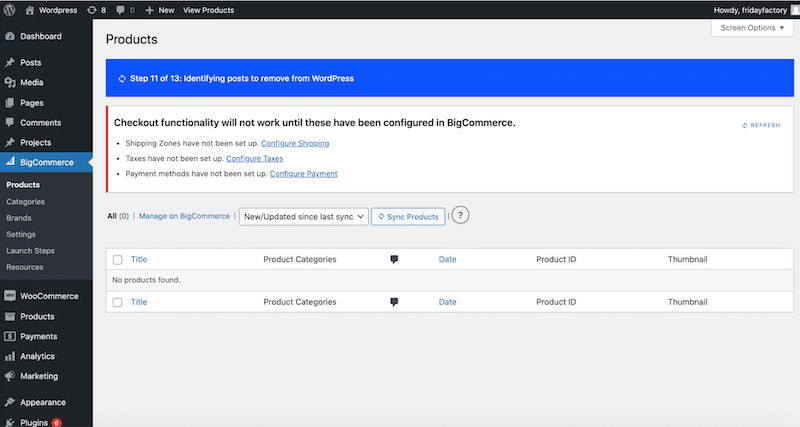Tick the select-all checkbox in table header

[x=118, y=260]
